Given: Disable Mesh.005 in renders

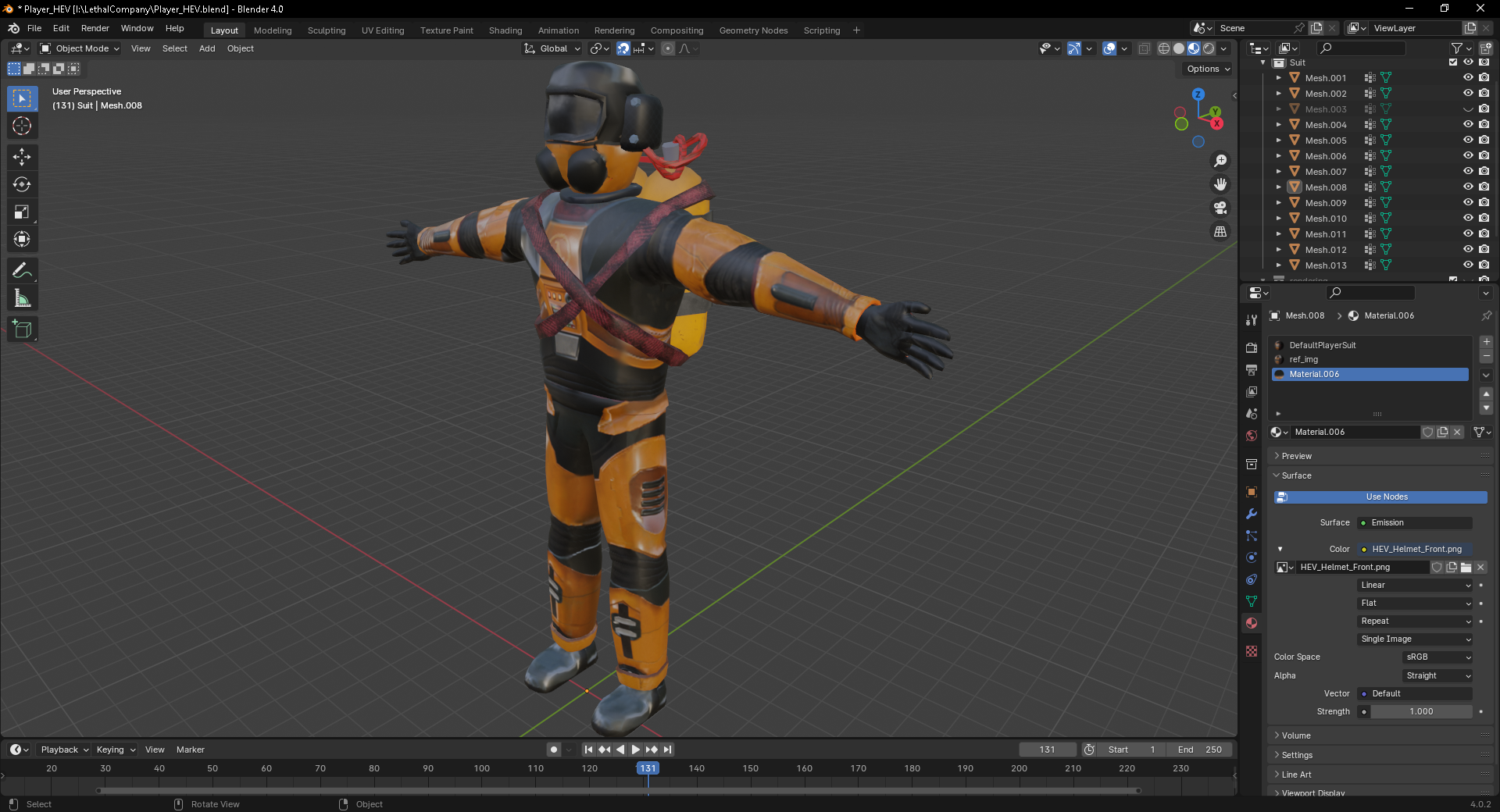Looking at the screenshot, I should pyautogui.click(x=1484, y=140).
